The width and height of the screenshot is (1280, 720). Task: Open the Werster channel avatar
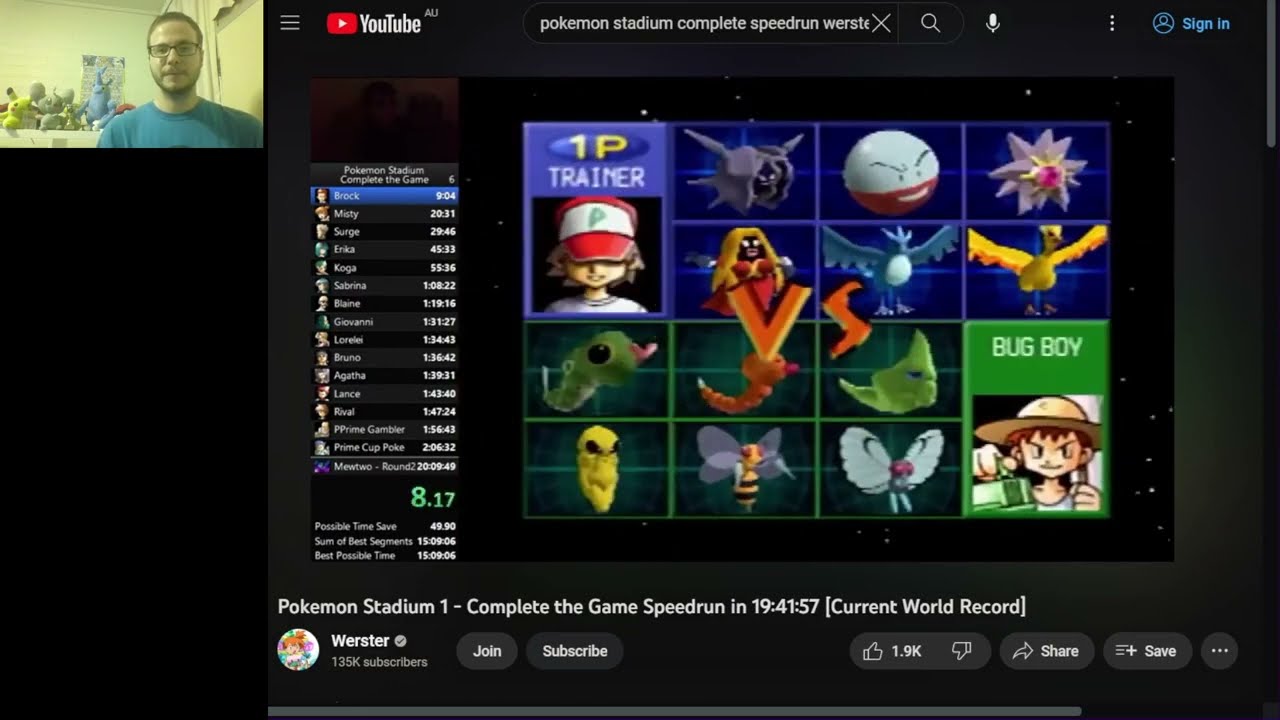[x=297, y=650]
